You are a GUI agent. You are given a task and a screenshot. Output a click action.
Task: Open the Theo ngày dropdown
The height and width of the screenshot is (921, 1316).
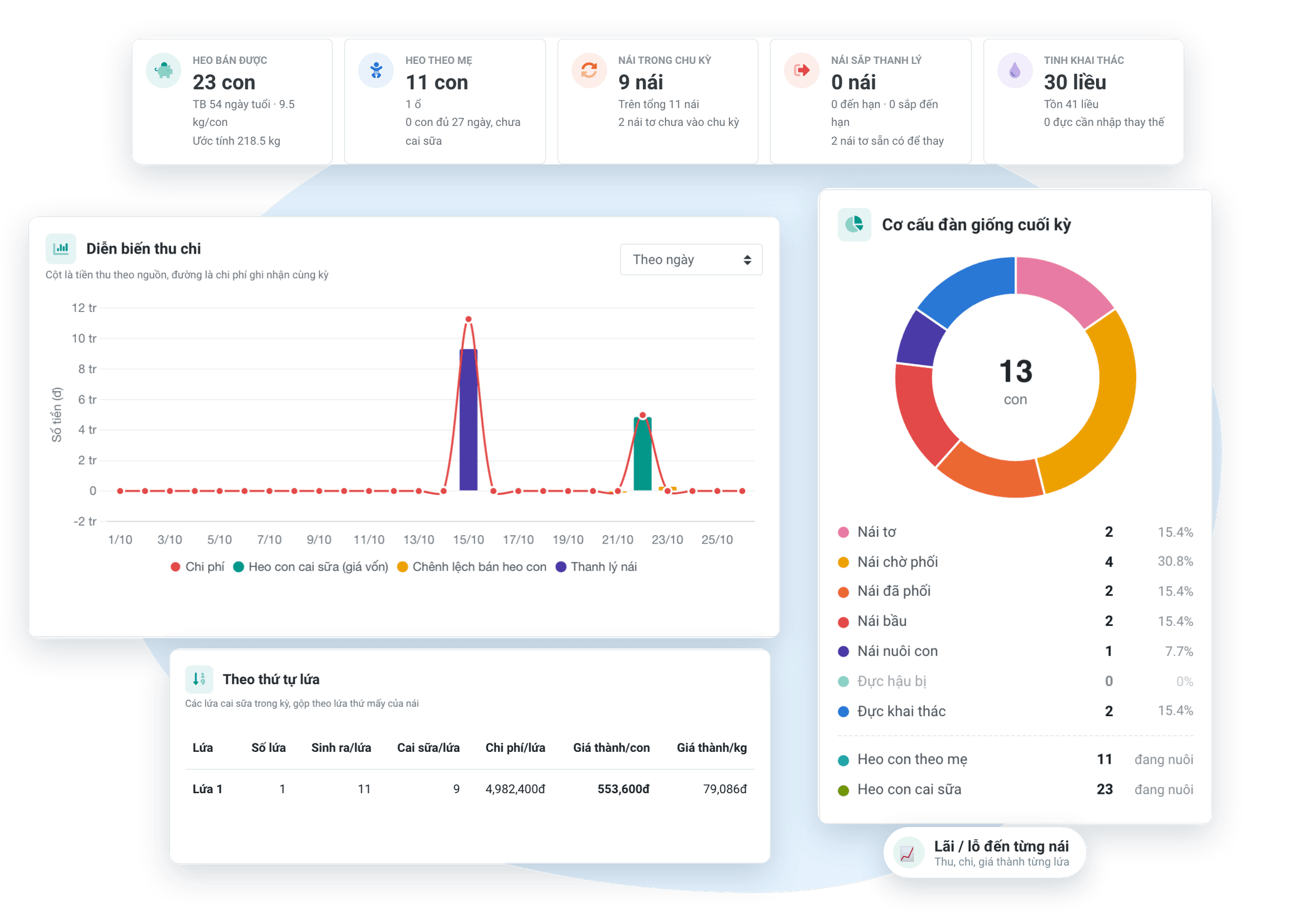coord(691,259)
